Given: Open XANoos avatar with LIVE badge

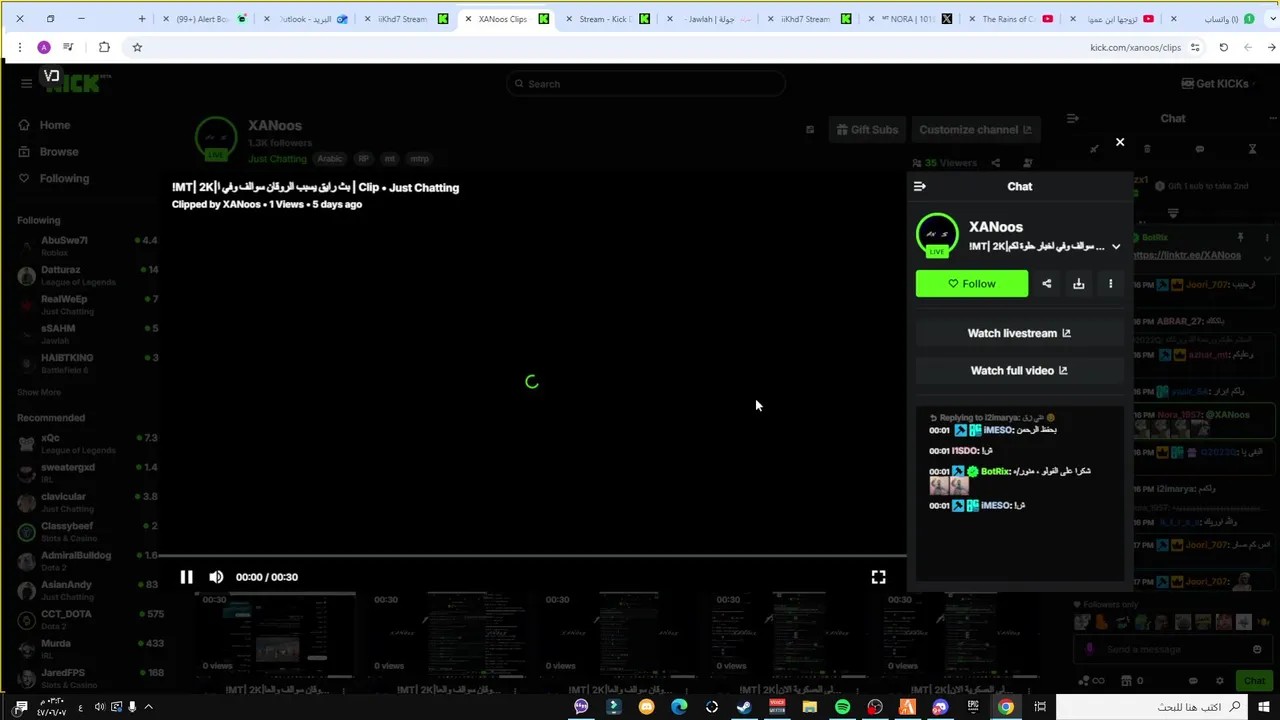Looking at the screenshot, I should [x=937, y=235].
